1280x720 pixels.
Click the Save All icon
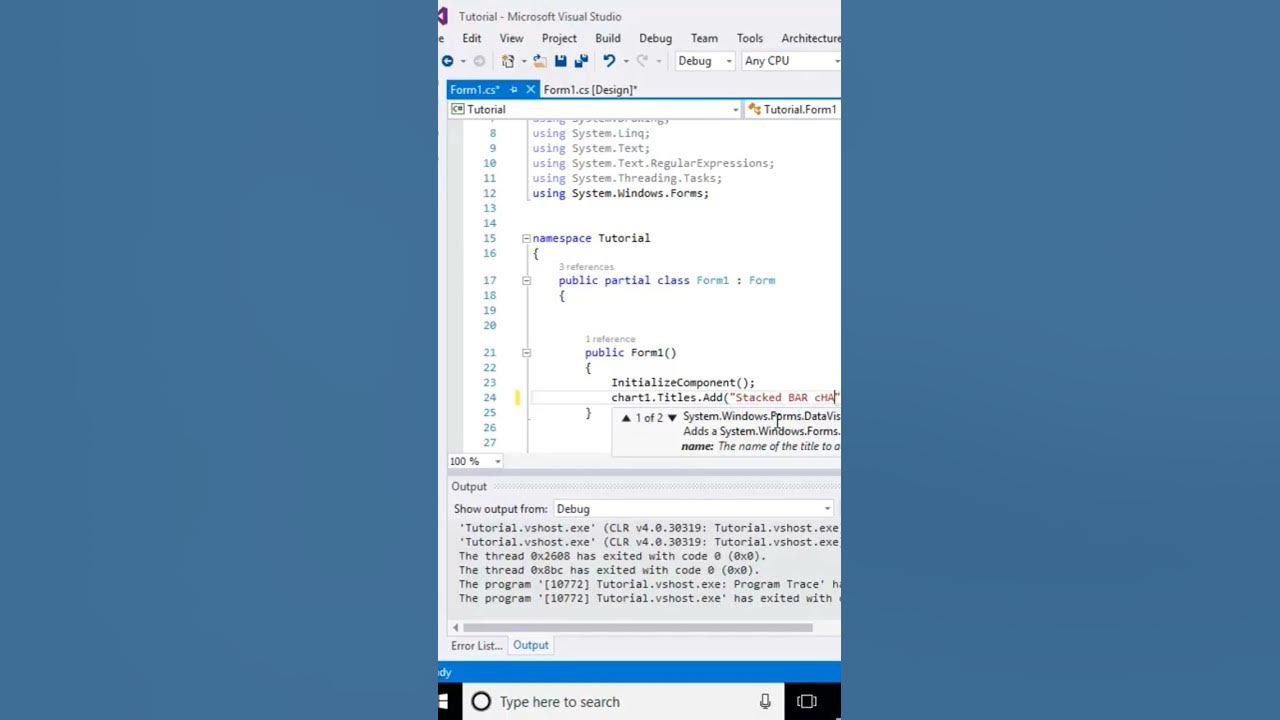(x=581, y=61)
